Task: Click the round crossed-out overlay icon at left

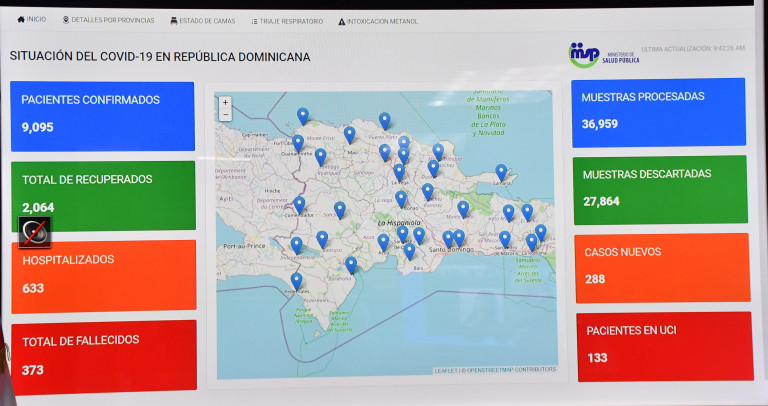Action: tap(31, 232)
